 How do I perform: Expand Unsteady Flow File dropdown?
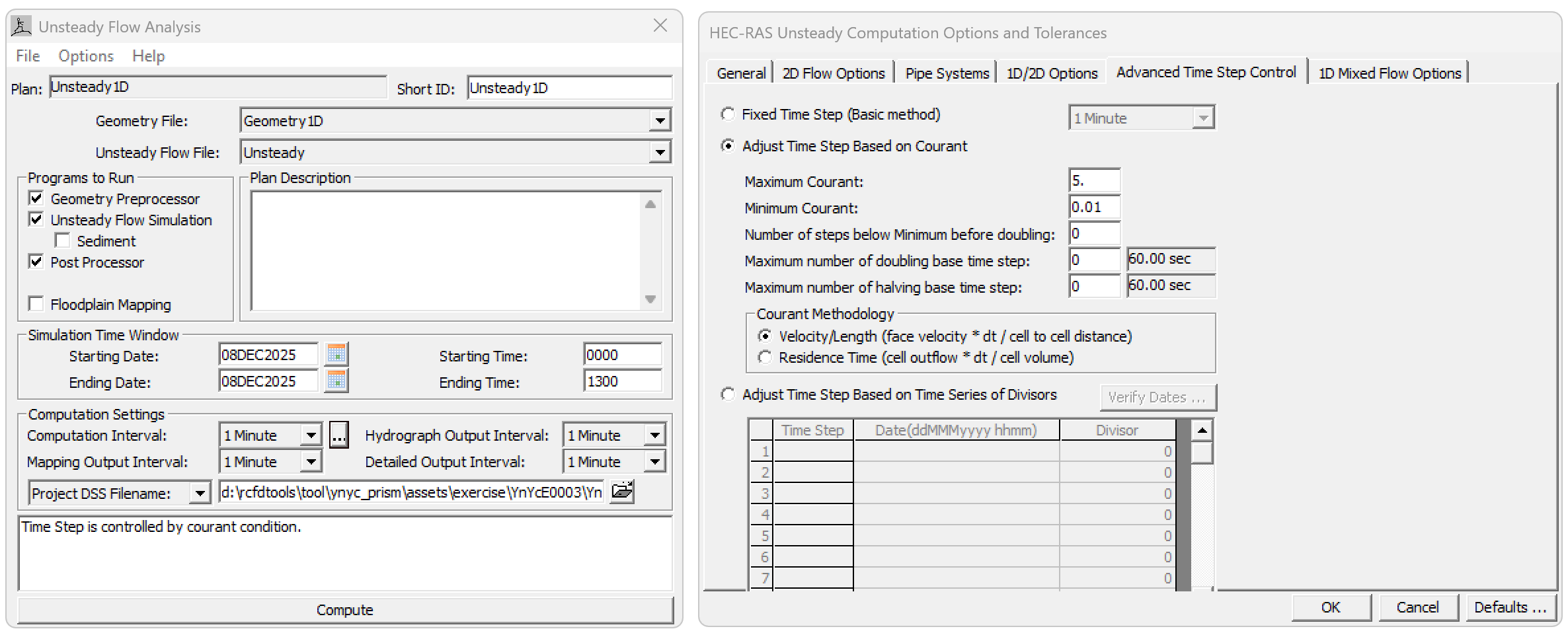click(x=659, y=153)
